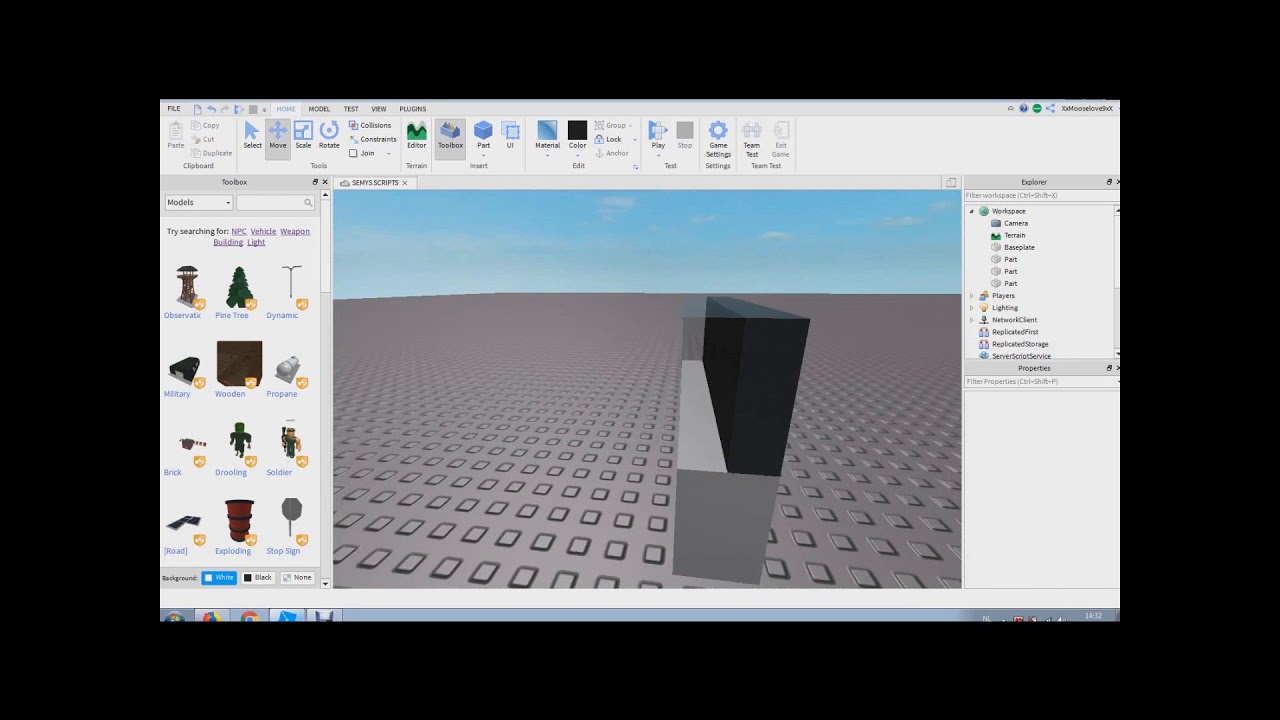The height and width of the screenshot is (720, 1280).
Task: Click the Undo arrow in quick access
Action: [211, 108]
